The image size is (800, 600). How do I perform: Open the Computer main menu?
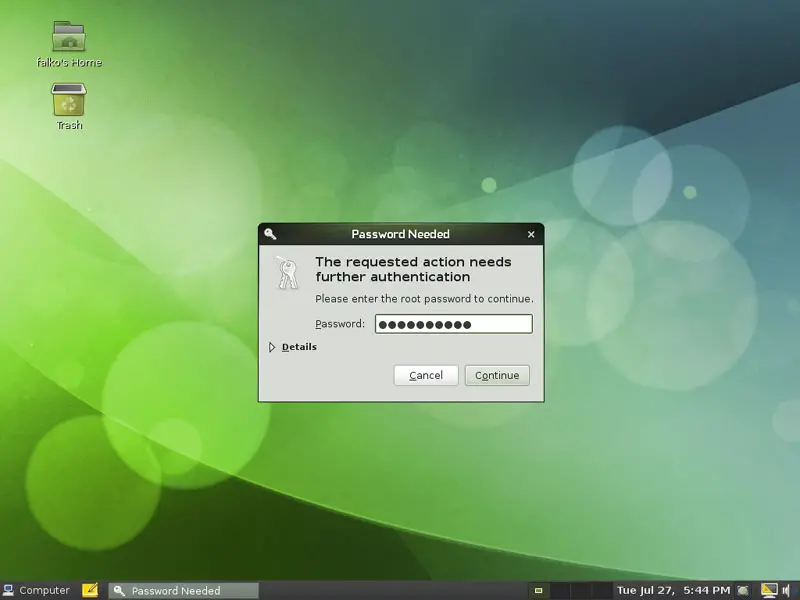pyautogui.click(x=36, y=590)
